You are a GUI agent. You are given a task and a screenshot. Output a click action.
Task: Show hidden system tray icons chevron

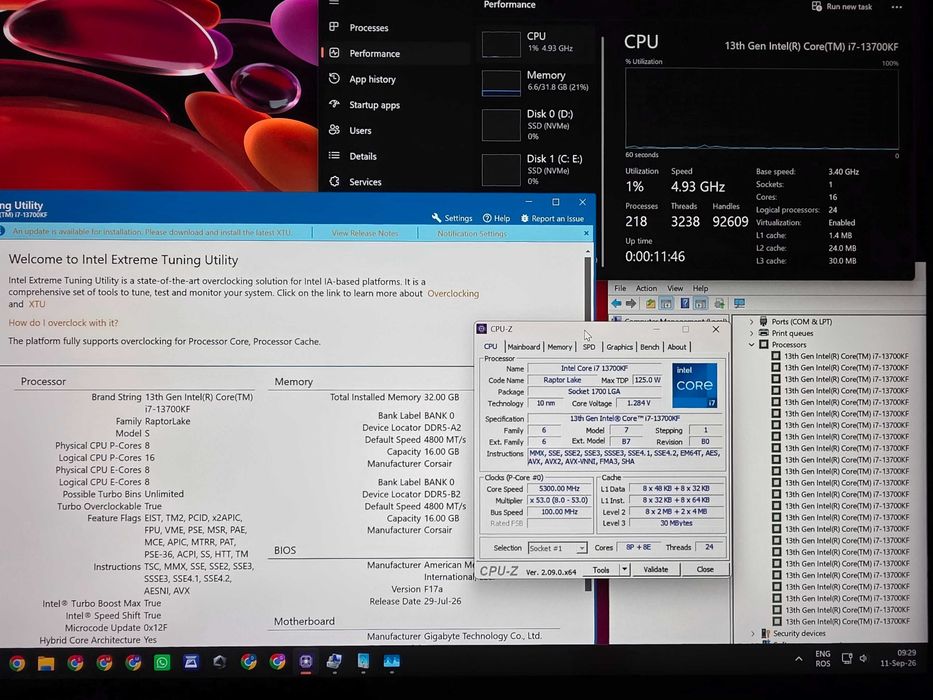799,659
